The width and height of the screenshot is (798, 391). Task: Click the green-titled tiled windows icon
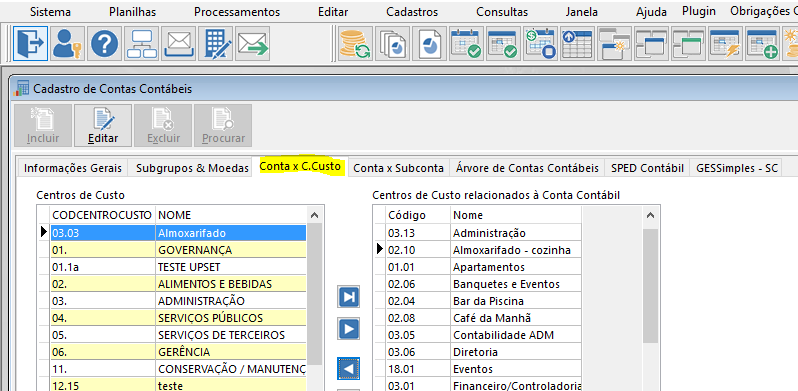(689, 43)
